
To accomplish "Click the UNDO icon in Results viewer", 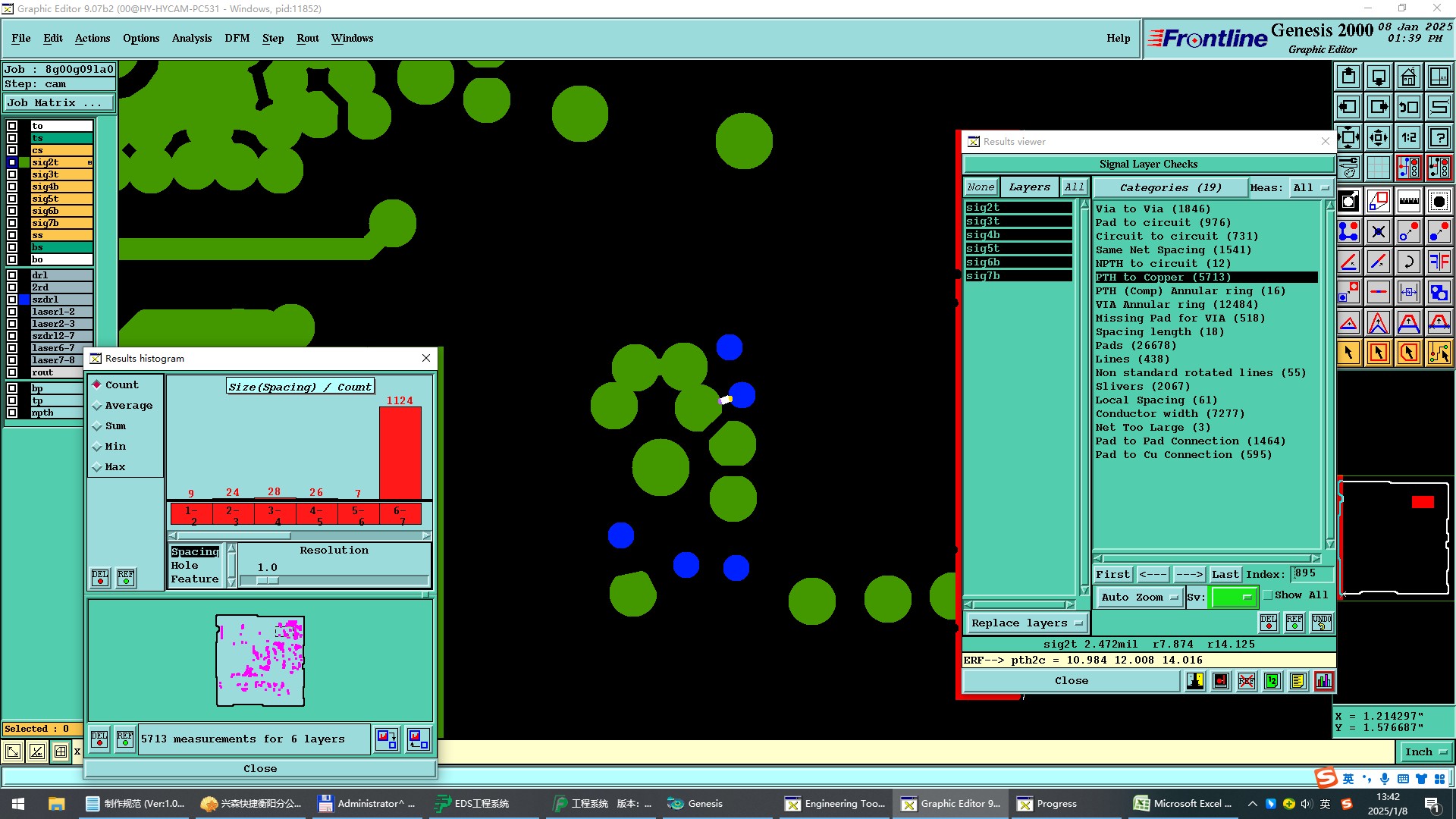I will coord(1321,623).
